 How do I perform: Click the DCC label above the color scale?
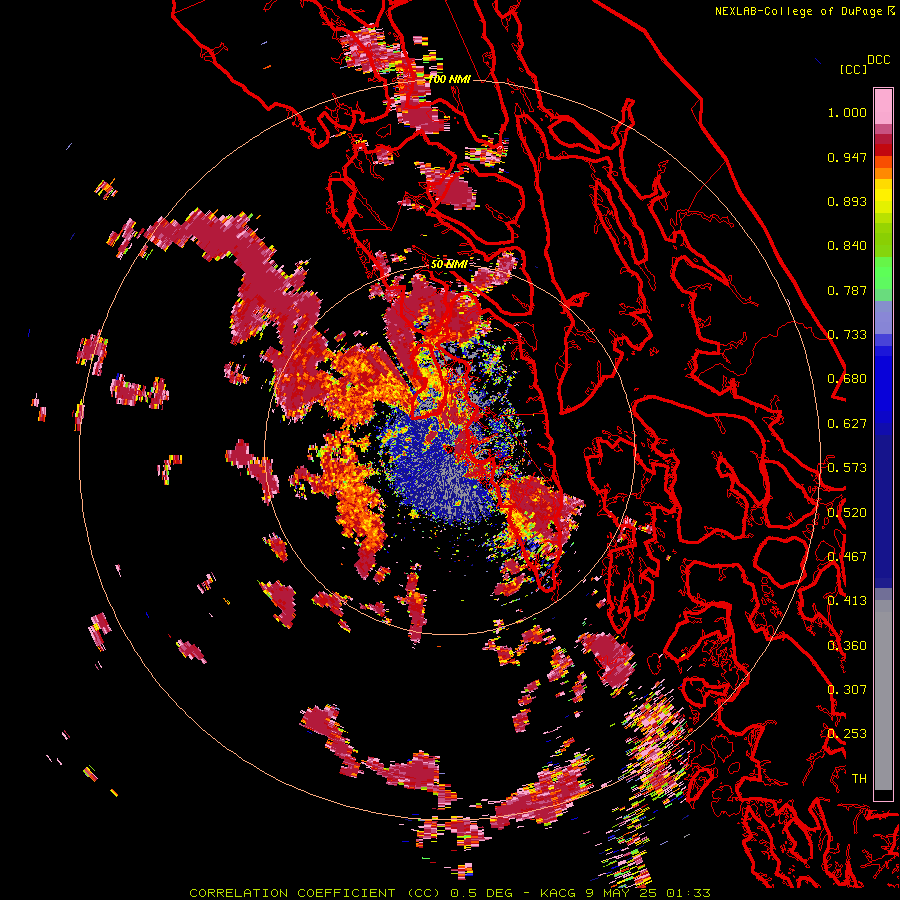879,59
